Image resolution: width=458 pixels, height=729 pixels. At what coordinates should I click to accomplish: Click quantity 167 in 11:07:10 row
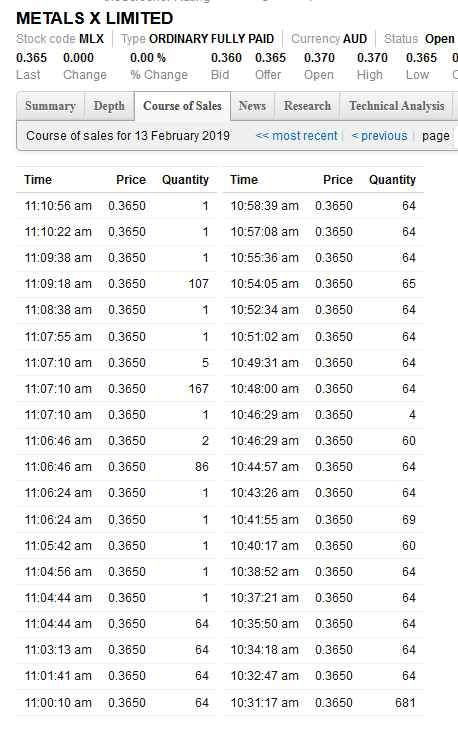(199, 389)
